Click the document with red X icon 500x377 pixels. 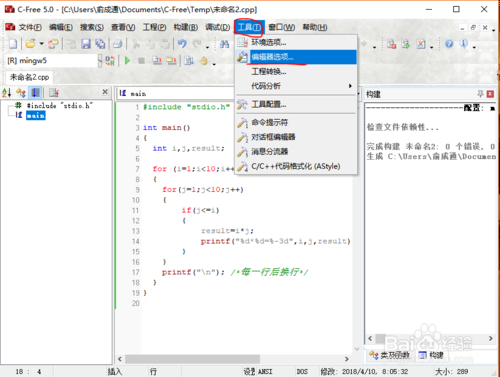tap(421, 44)
